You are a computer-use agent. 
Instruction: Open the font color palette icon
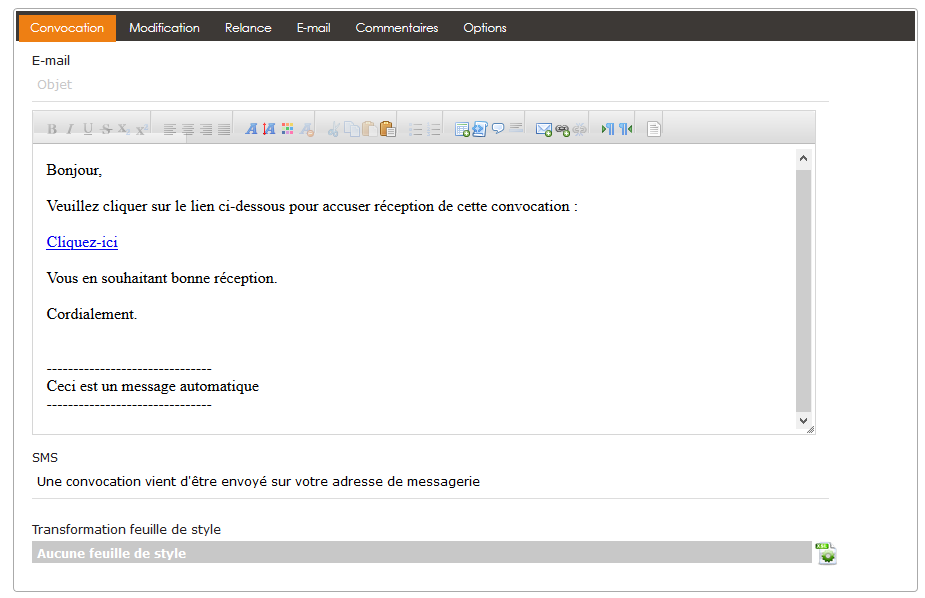[288, 129]
